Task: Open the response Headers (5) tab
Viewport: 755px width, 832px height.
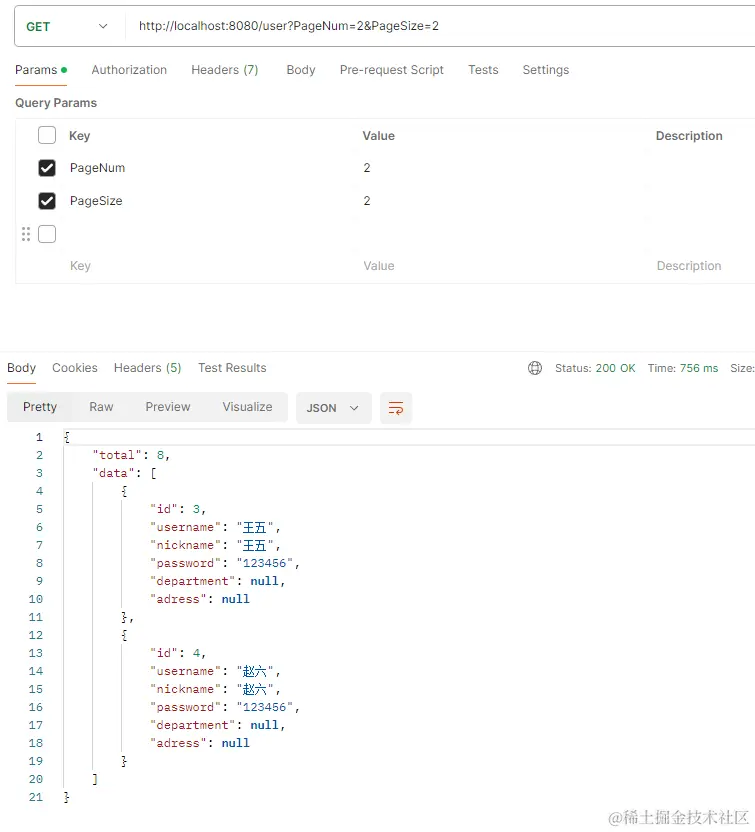Action: tap(147, 368)
